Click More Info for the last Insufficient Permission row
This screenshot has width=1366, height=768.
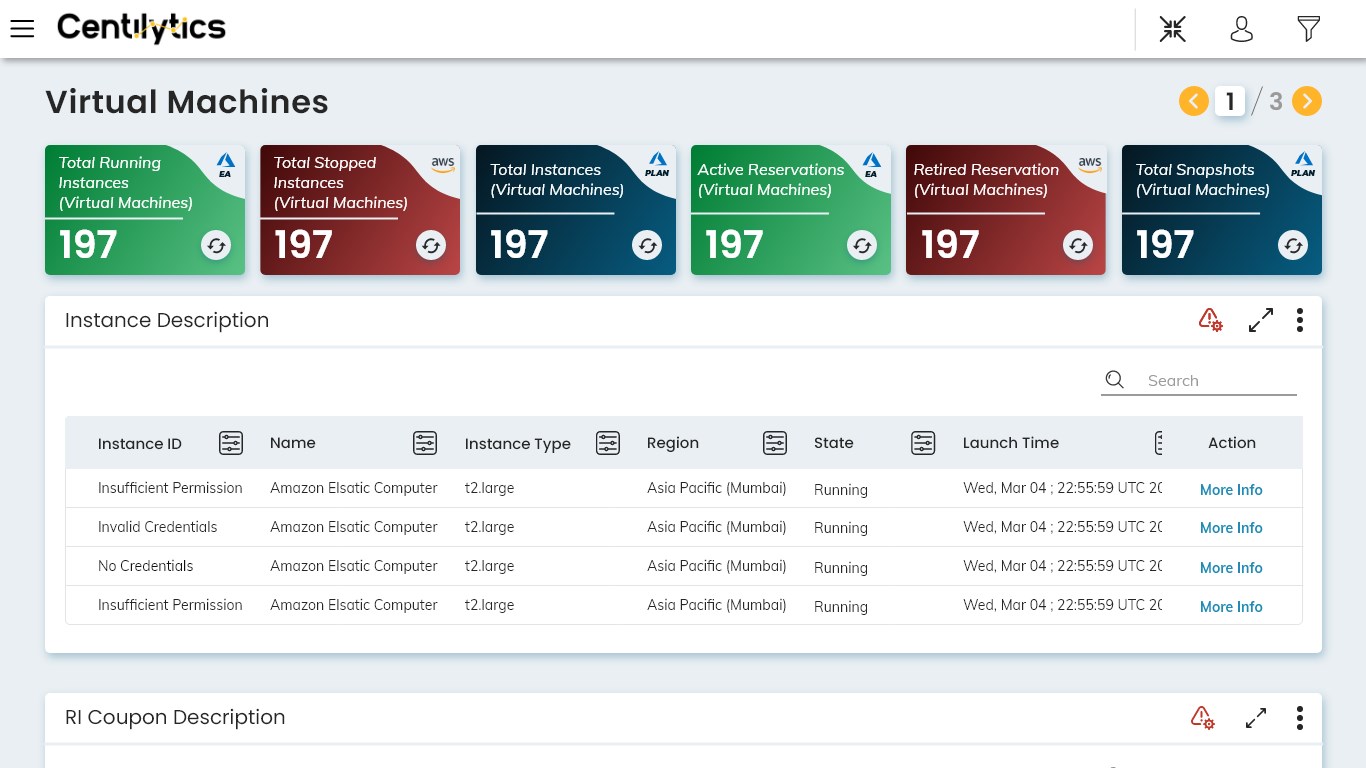(x=1231, y=607)
